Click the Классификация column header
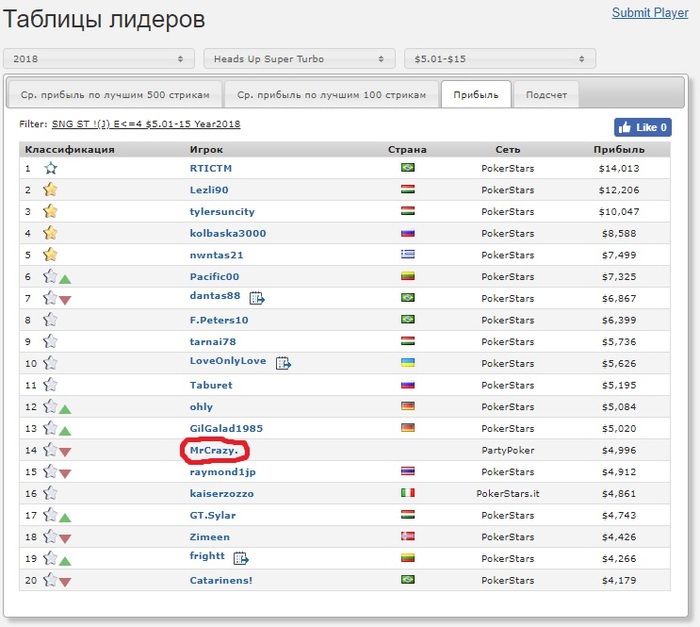The image size is (700, 627). pos(70,150)
